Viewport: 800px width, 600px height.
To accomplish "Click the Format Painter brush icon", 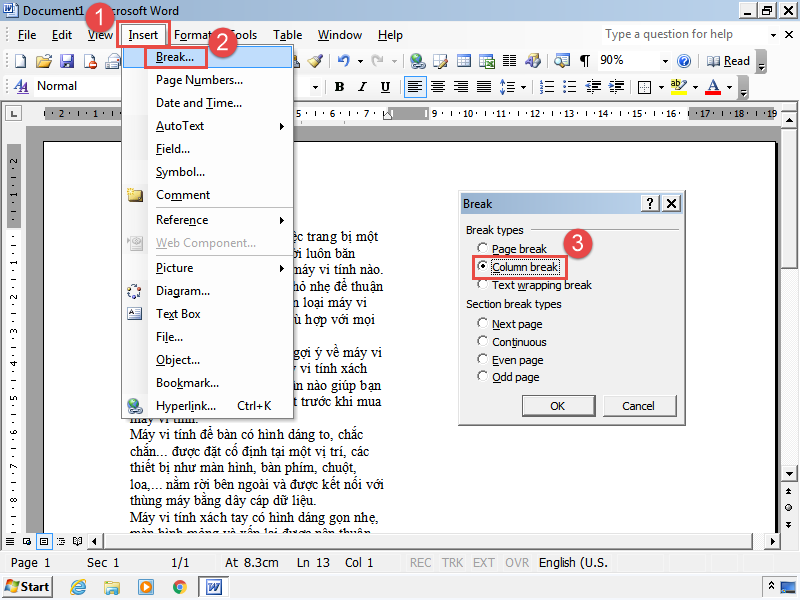I will point(315,61).
